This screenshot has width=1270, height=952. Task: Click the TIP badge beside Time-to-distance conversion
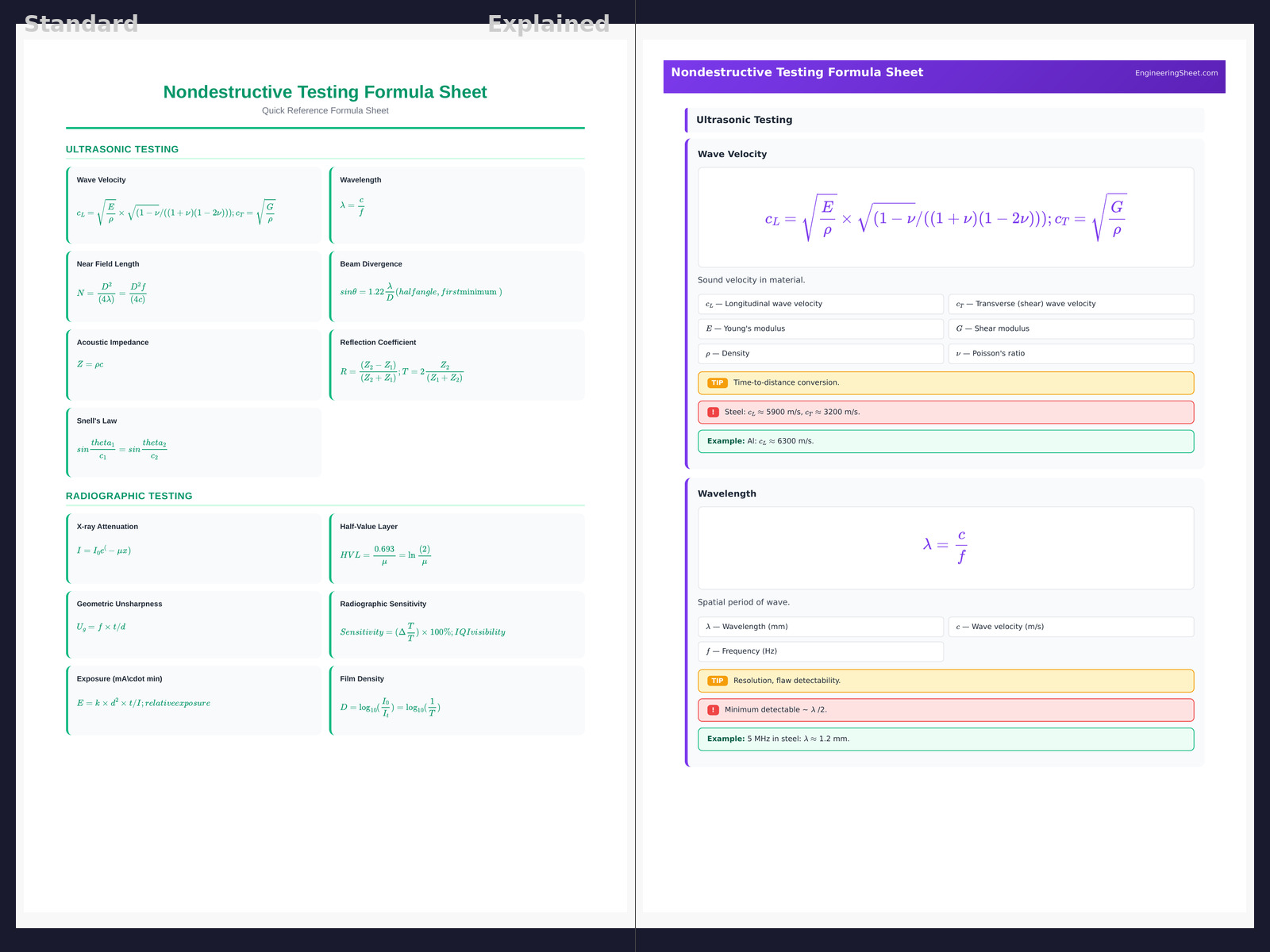point(717,383)
